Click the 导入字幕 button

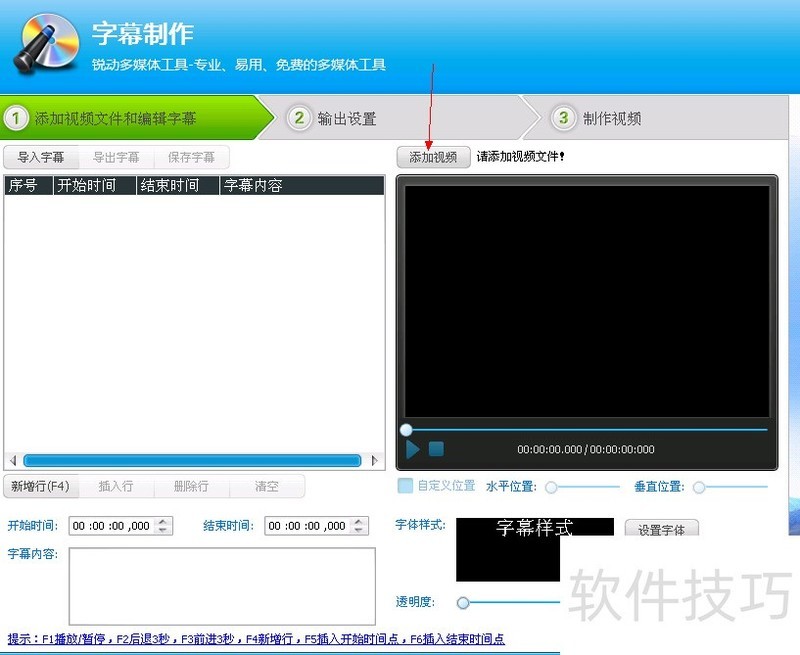point(41,157)
